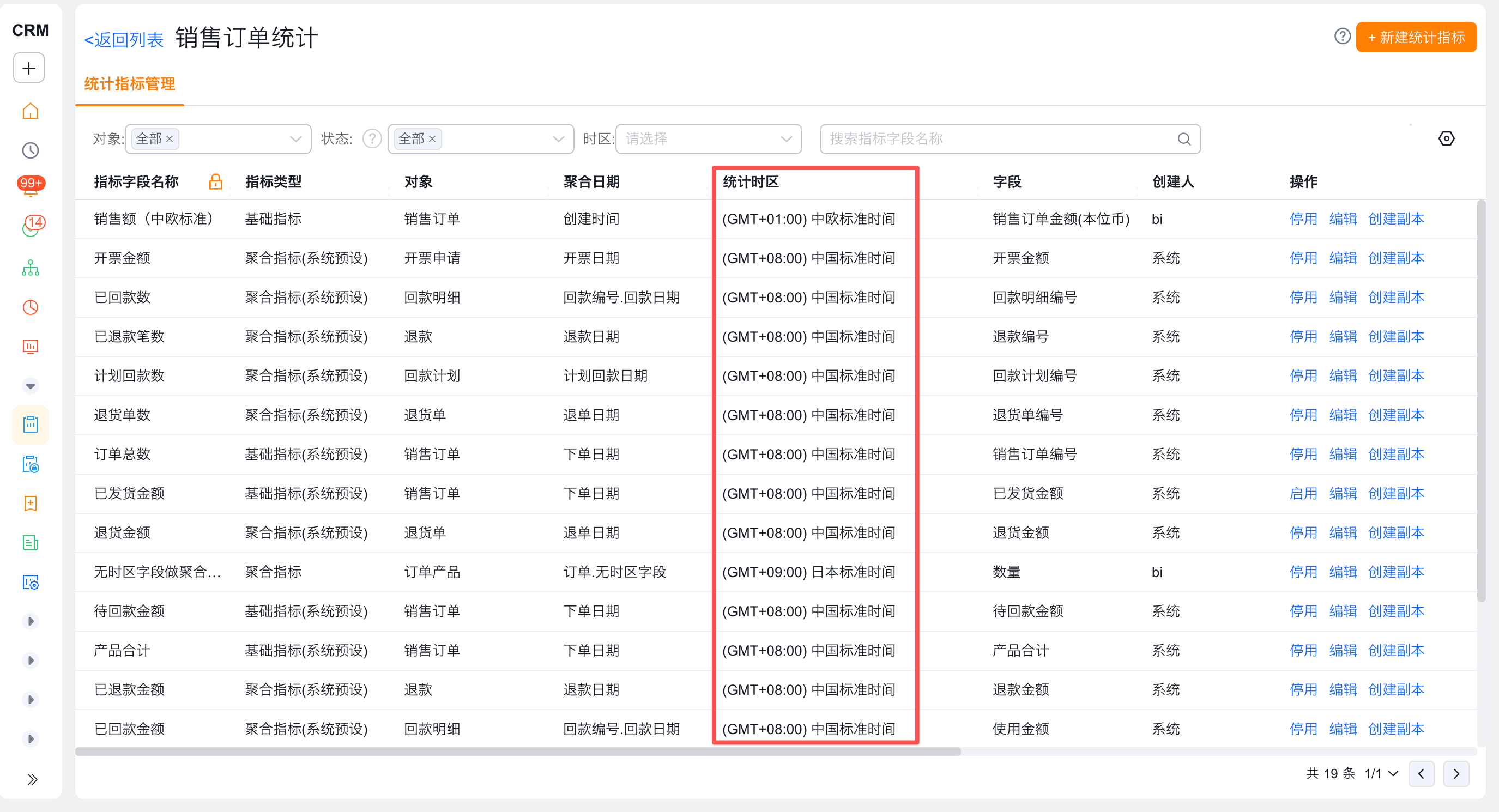Disable the 开票金额 indicator via 停用
The image size is (1499, 812).
pos(1302,258)
